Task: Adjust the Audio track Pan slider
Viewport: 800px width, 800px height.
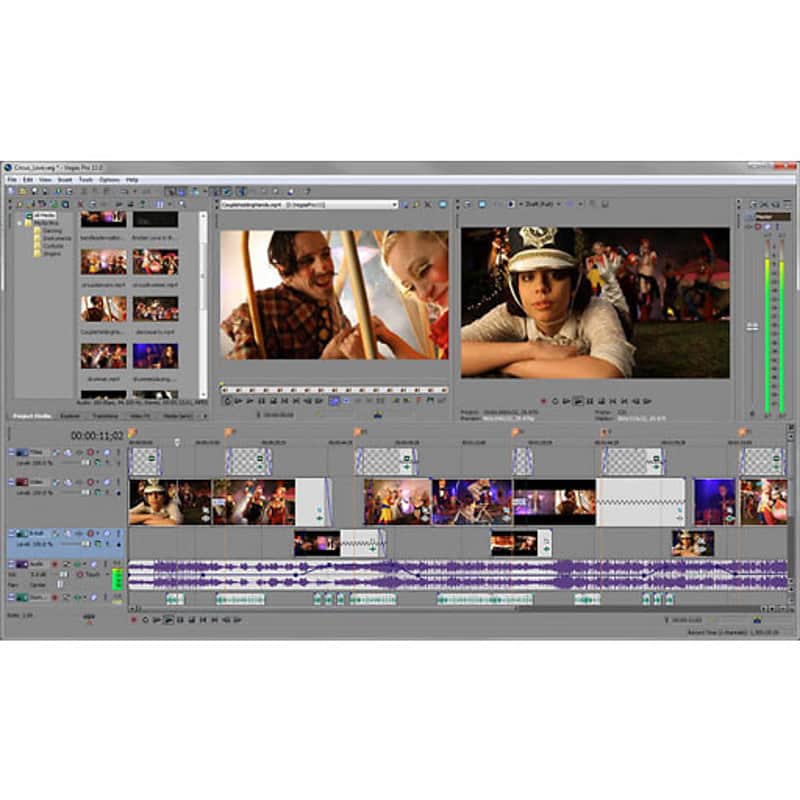Action: 60,585
